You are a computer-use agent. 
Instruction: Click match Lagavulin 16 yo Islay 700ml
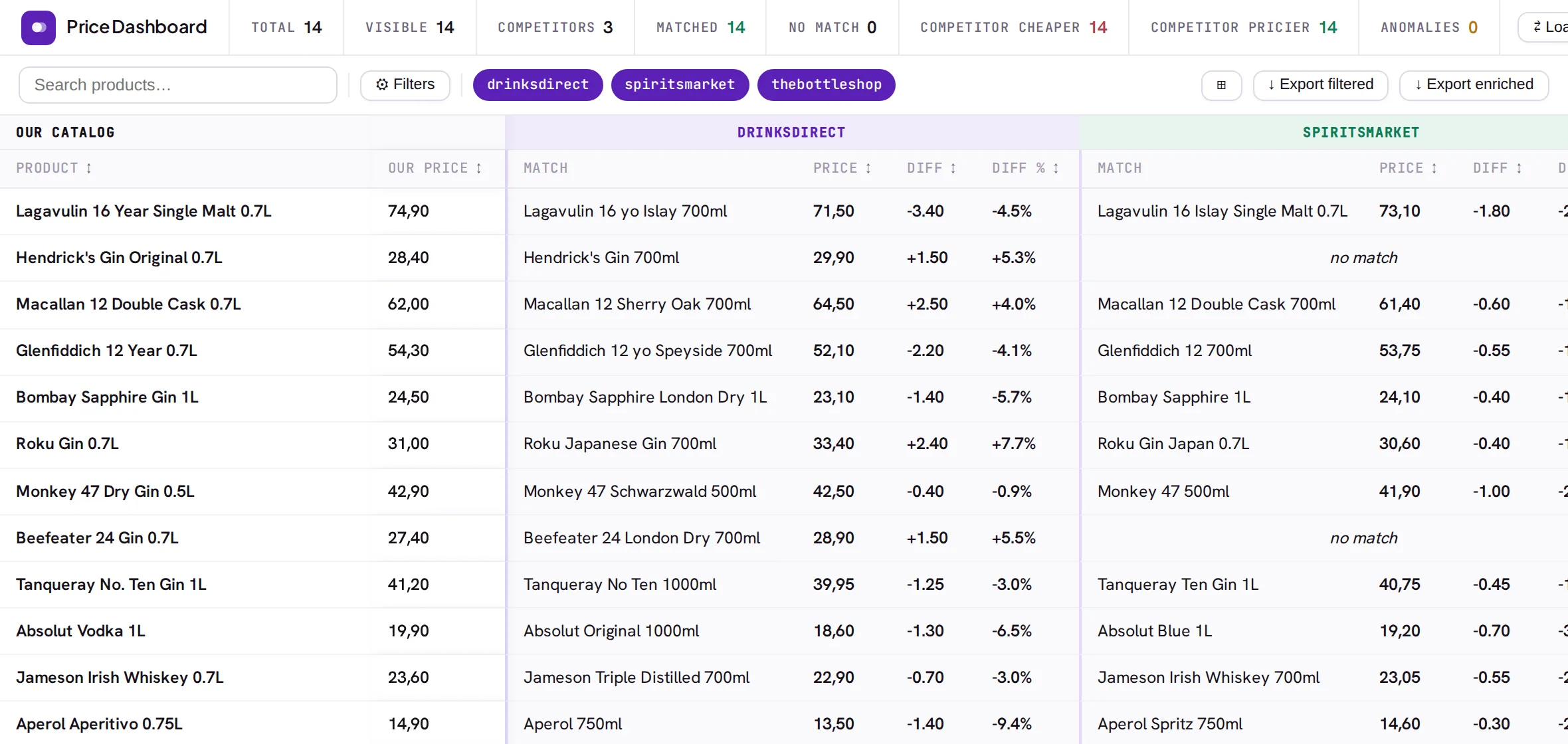coord(625,211)
